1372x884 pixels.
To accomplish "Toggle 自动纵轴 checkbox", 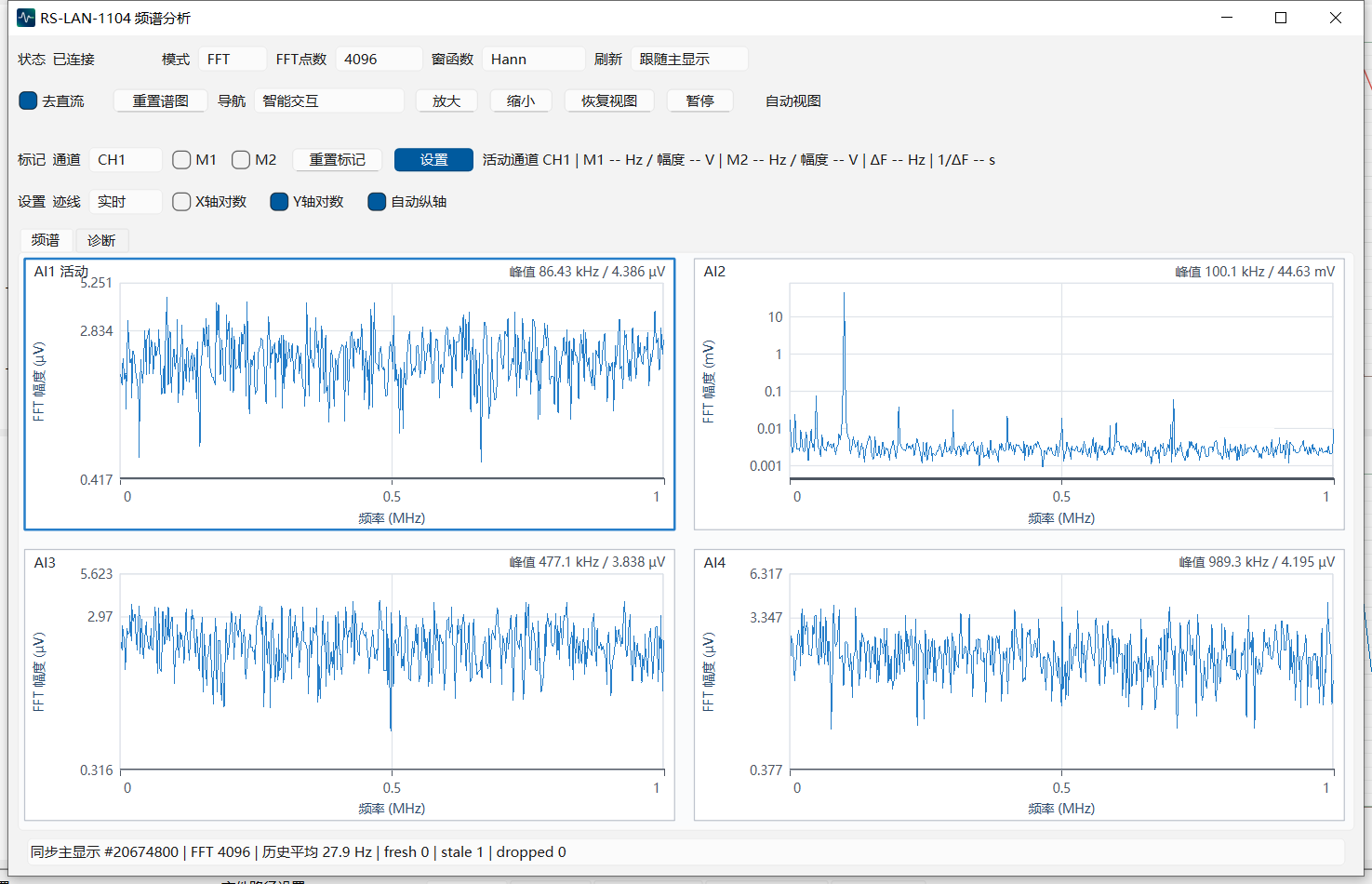I will click(407, 202).
